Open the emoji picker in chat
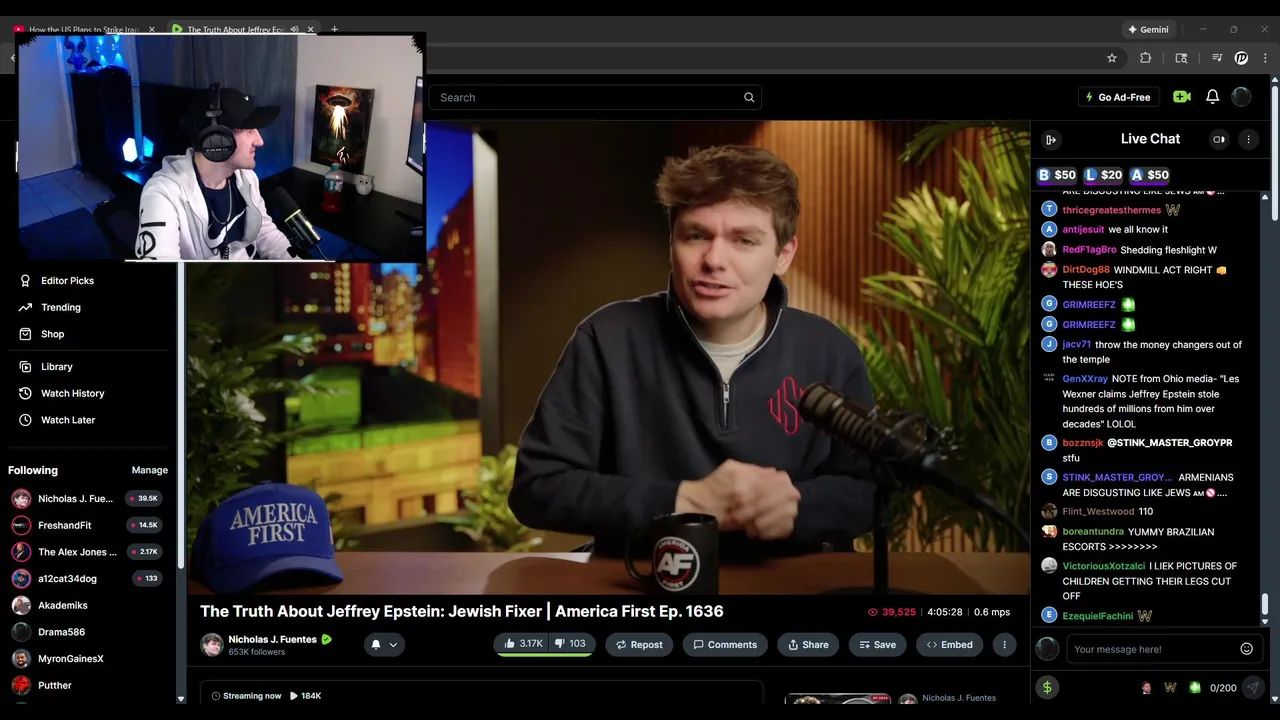1280x720 pixels. click(1246, 649)
